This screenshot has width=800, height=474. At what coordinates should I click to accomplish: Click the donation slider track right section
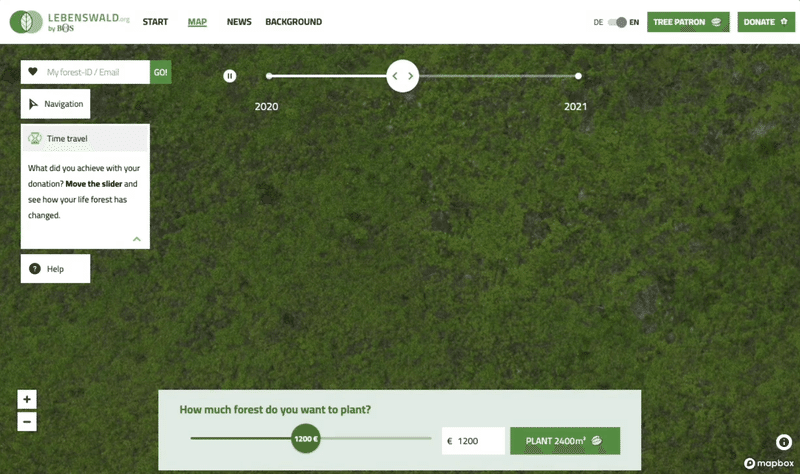pyautogui.click(x=376, y=438)
